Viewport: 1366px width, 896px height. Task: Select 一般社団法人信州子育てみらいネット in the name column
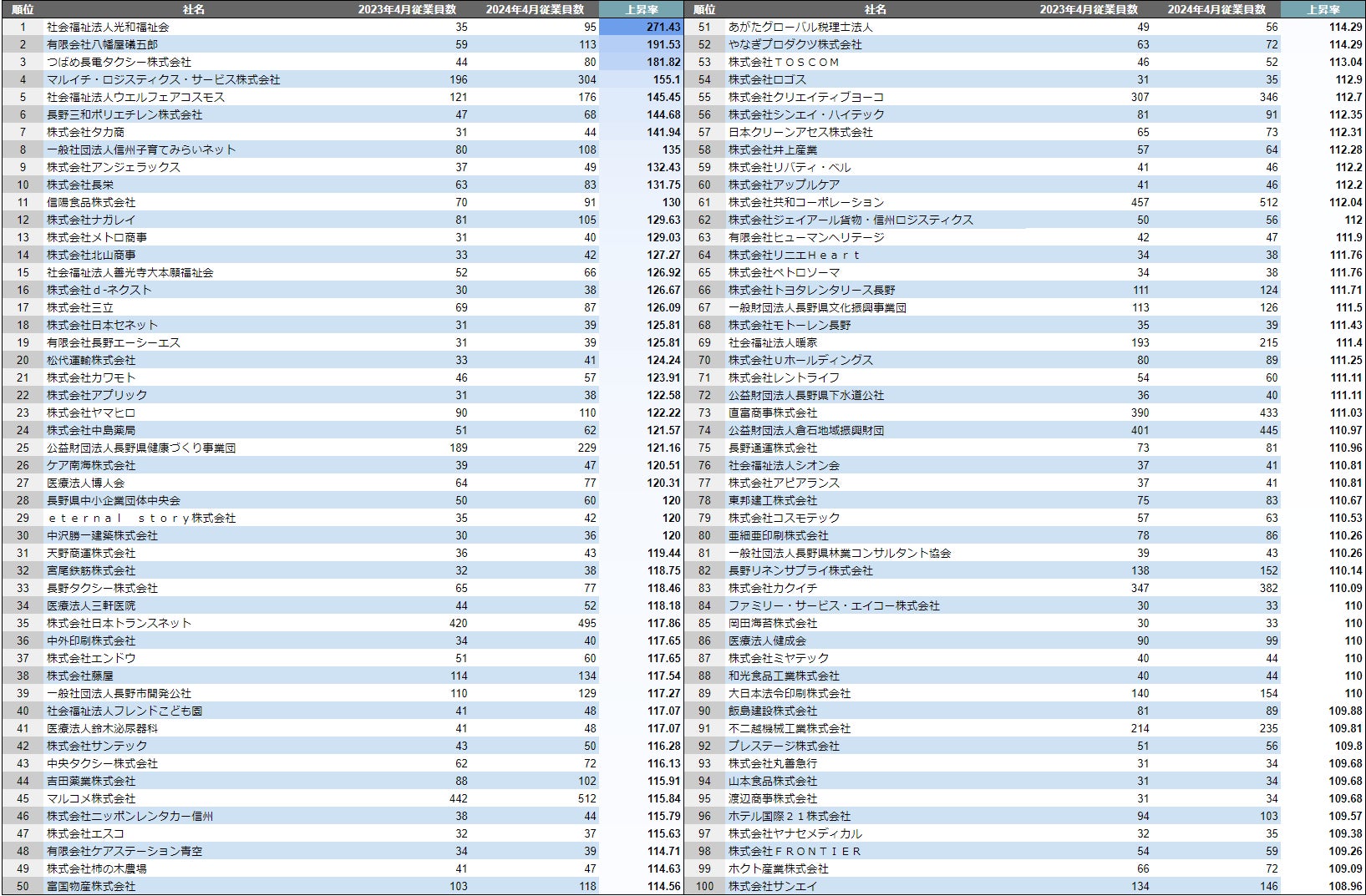pos(141,149)
